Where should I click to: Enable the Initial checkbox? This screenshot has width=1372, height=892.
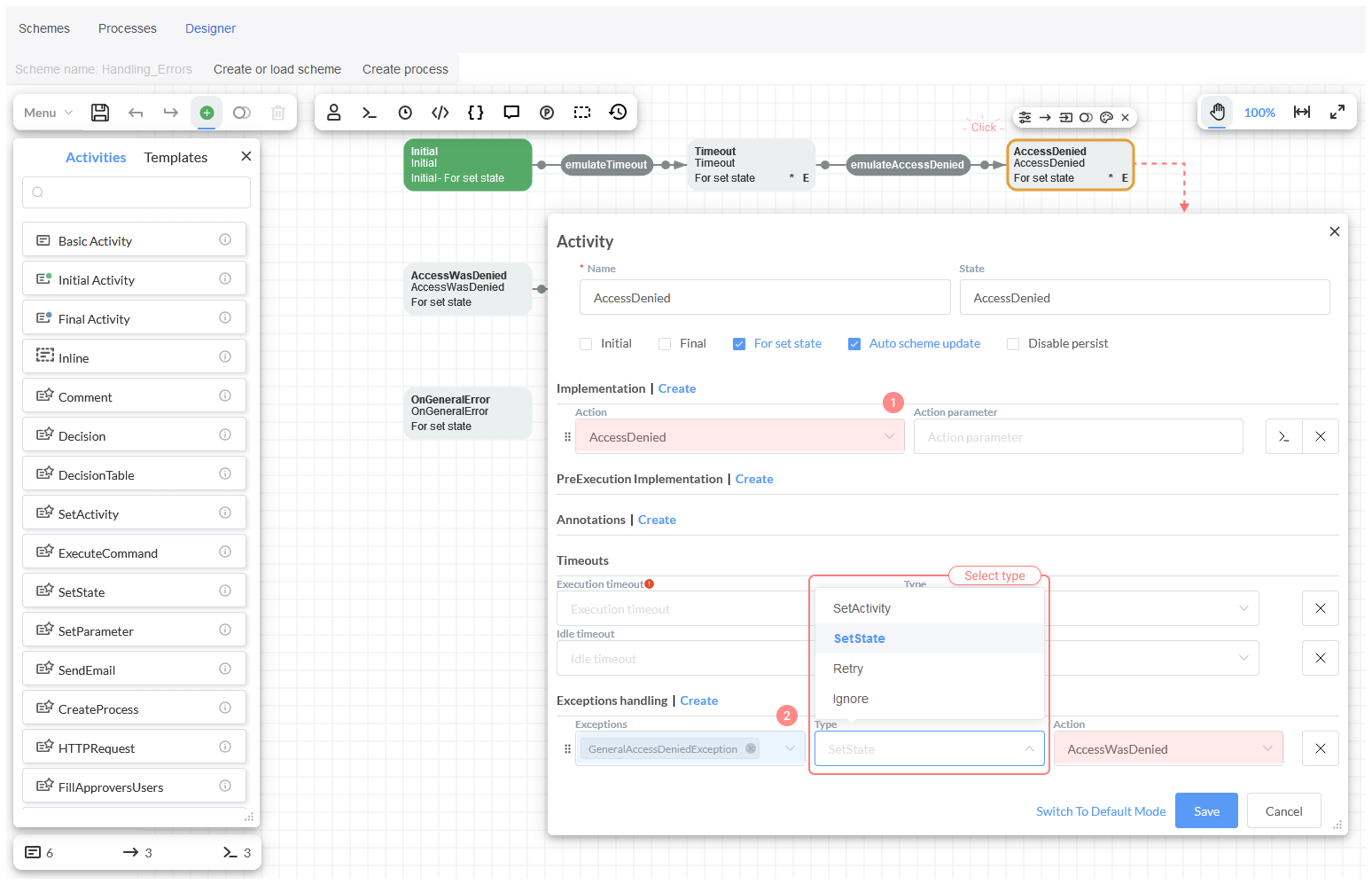(586, 344)
